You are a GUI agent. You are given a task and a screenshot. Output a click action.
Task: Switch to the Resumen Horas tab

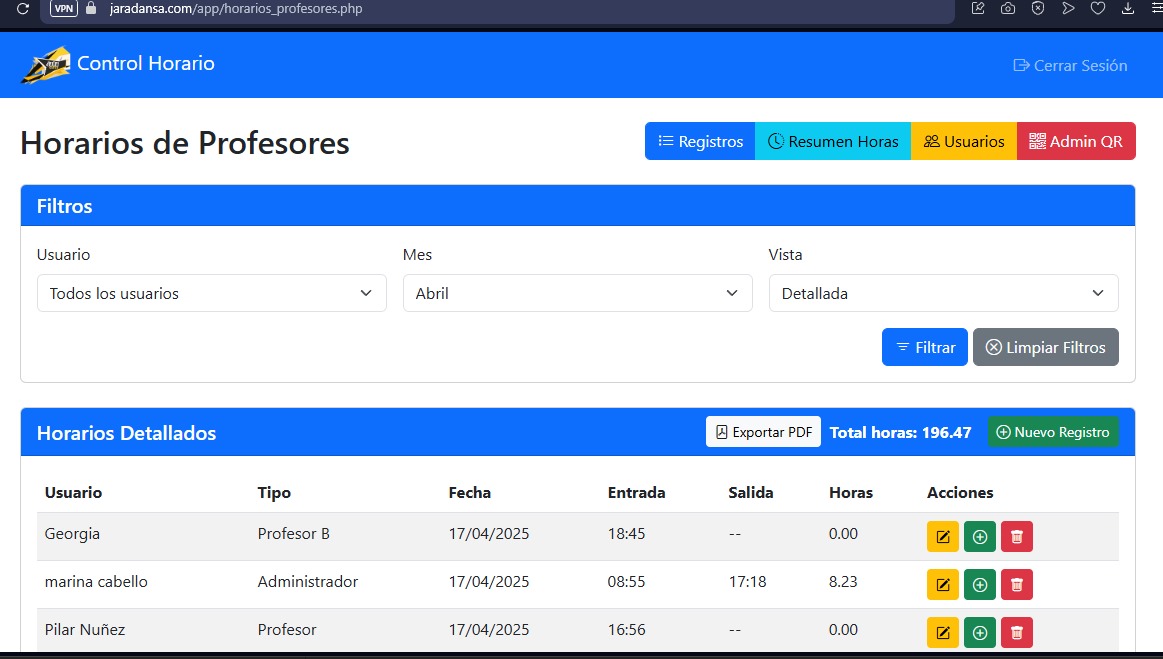(x=833, y=141)
